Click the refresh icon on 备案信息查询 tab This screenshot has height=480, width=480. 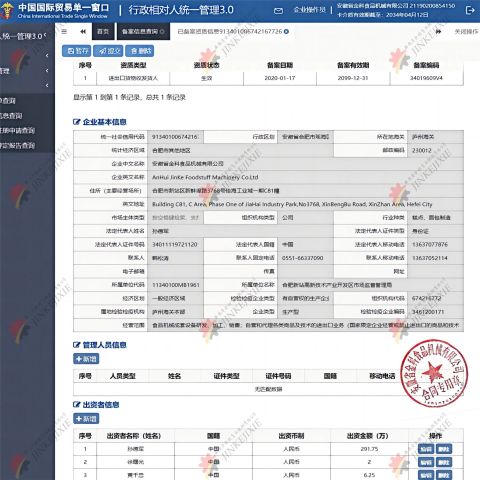(x=162, y=32)
